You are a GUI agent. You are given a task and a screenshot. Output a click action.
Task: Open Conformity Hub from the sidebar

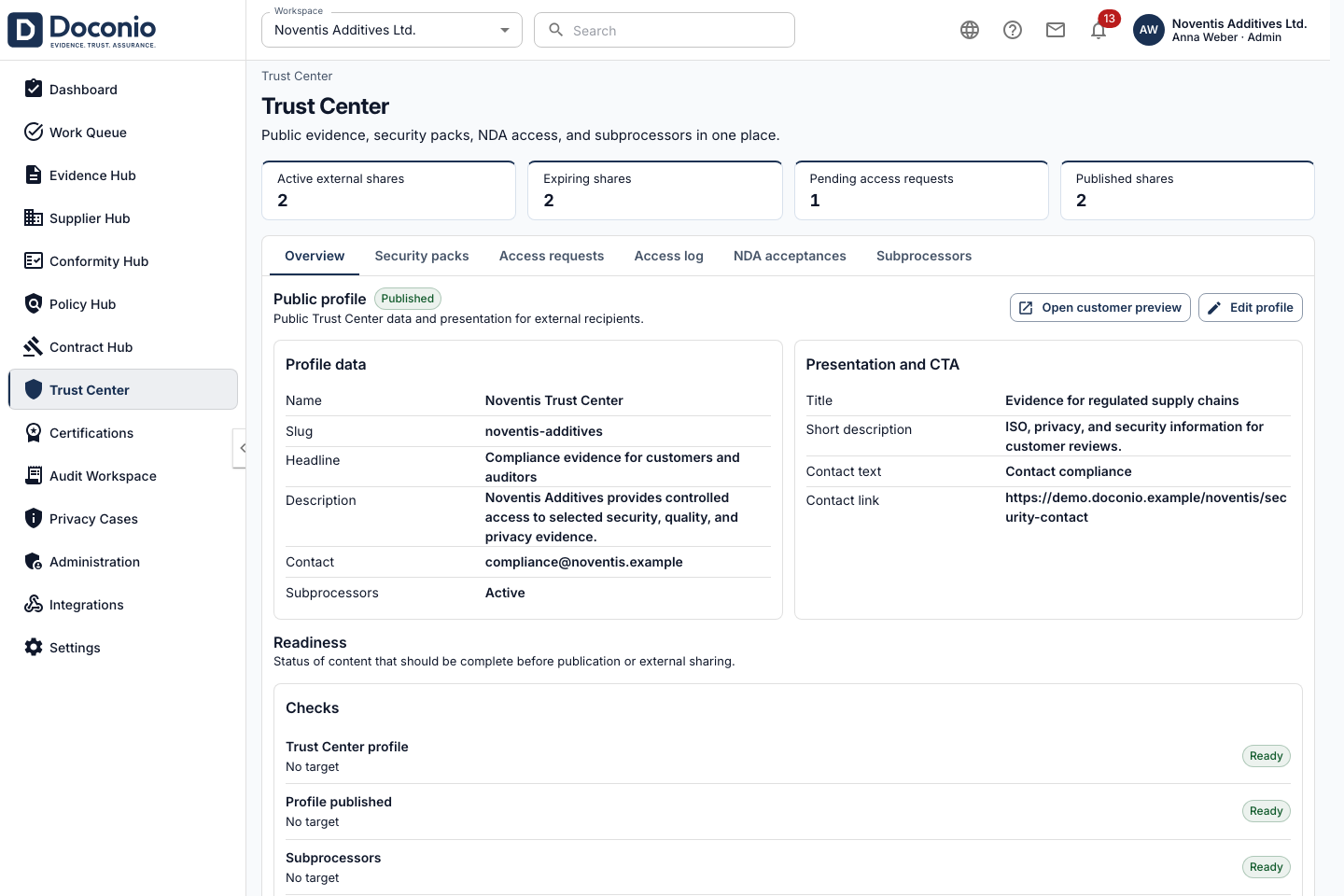pos(123,260)
